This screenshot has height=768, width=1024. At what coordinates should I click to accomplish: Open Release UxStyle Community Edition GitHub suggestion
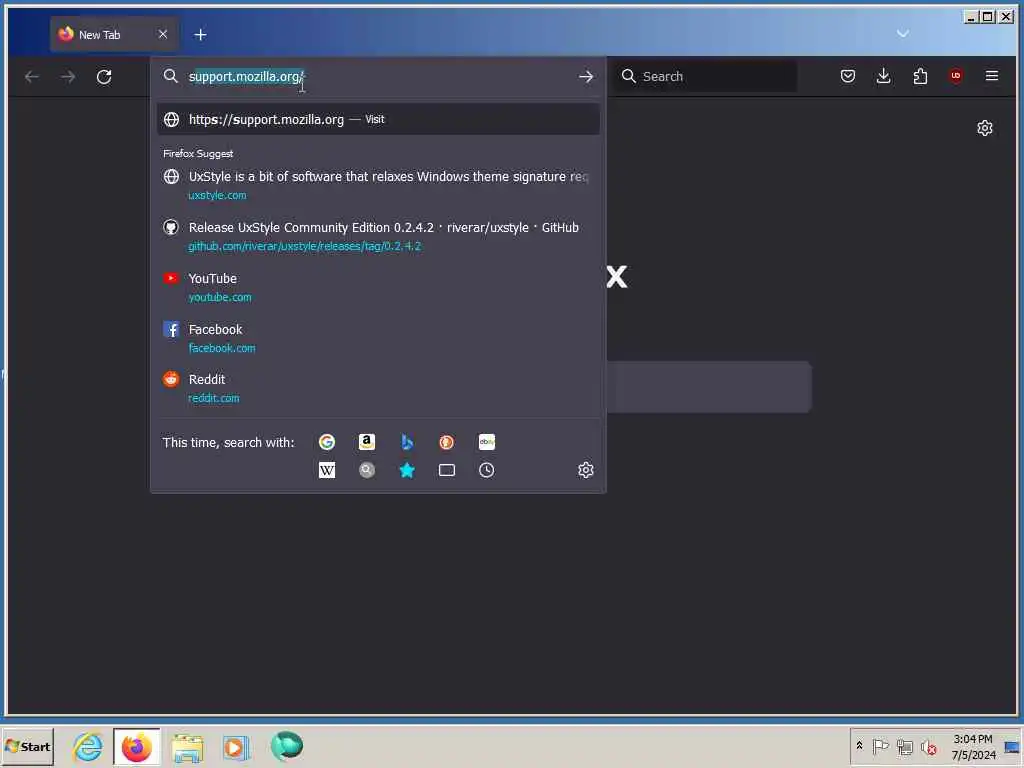pyautogui.click(x=378, y=236)
